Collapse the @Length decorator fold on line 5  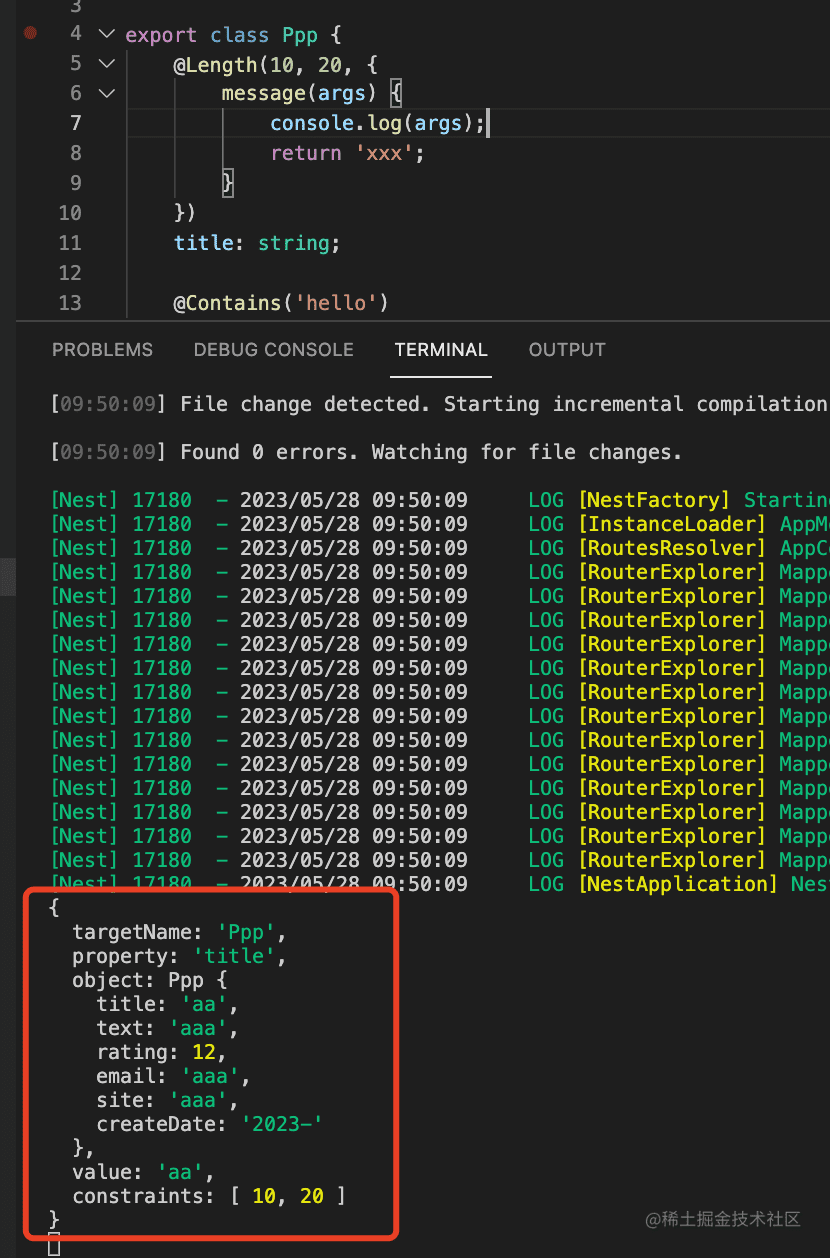point(107,64)
